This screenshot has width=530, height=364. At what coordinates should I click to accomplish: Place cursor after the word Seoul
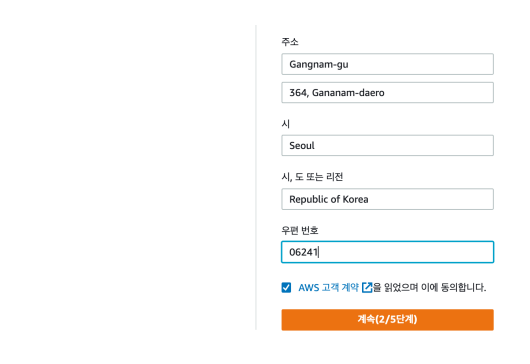click(315, 146)
